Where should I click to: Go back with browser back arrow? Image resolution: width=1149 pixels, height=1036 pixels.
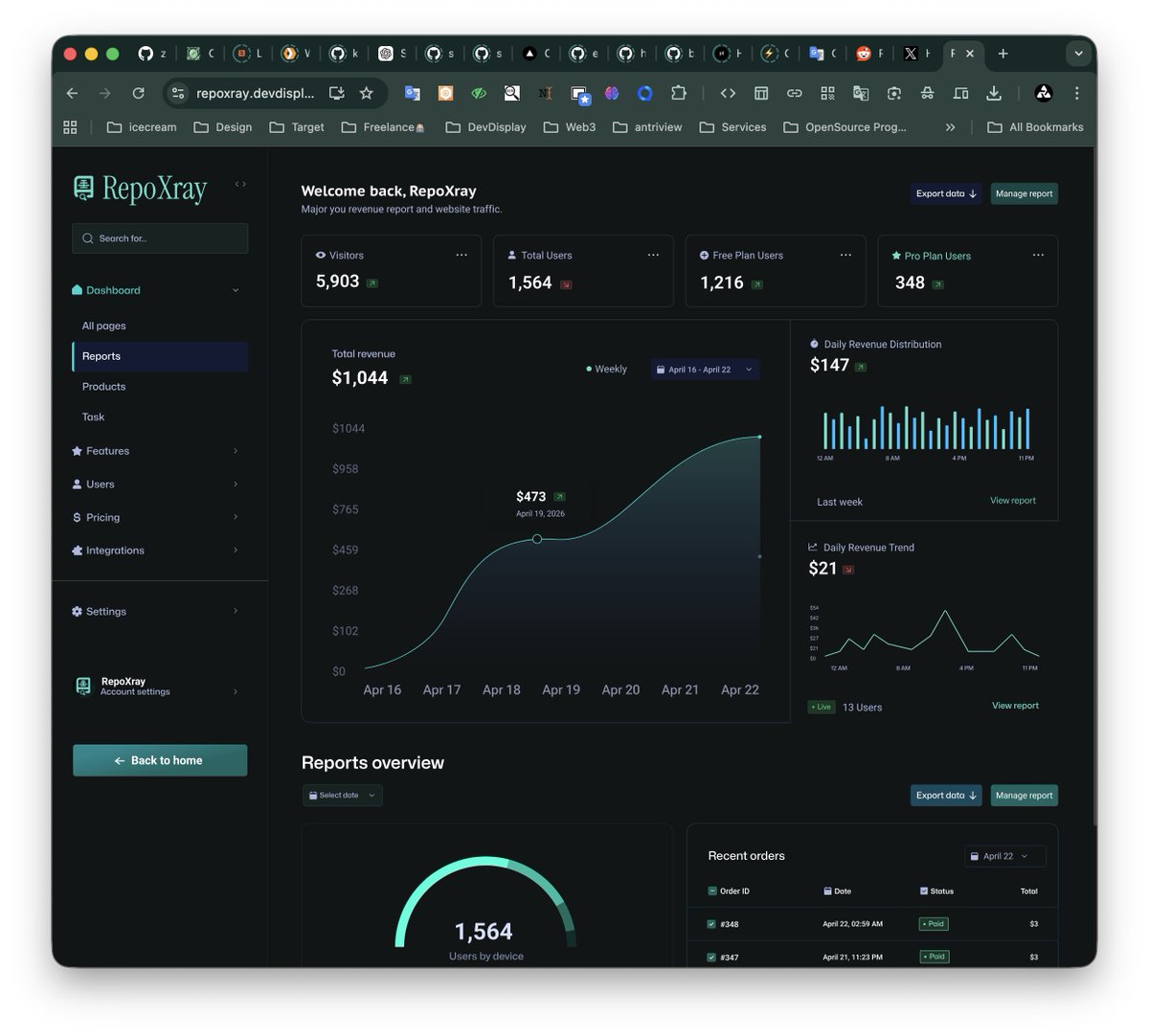pos(72,93)
